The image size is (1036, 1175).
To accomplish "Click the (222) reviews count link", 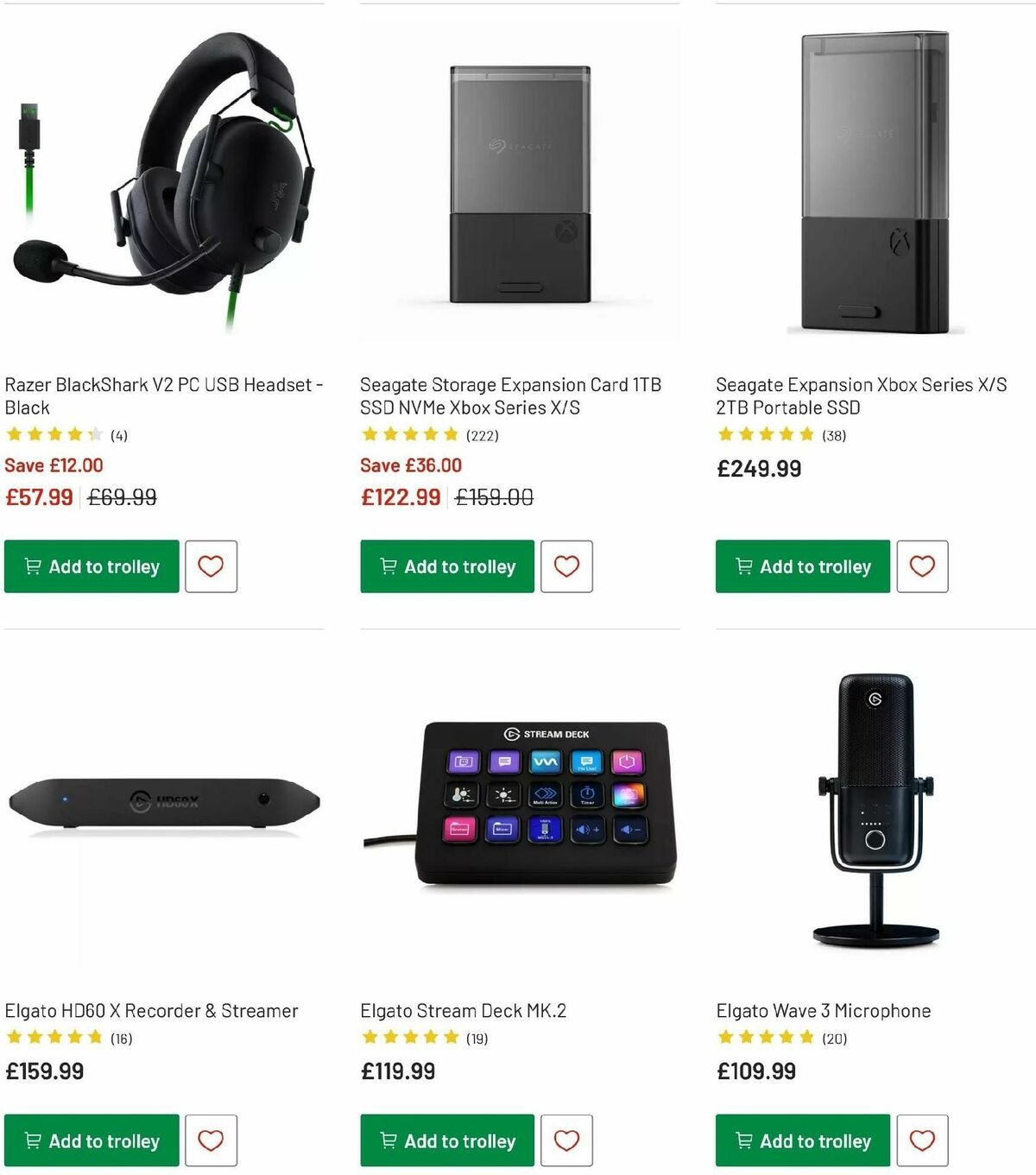I will (483, 435).
